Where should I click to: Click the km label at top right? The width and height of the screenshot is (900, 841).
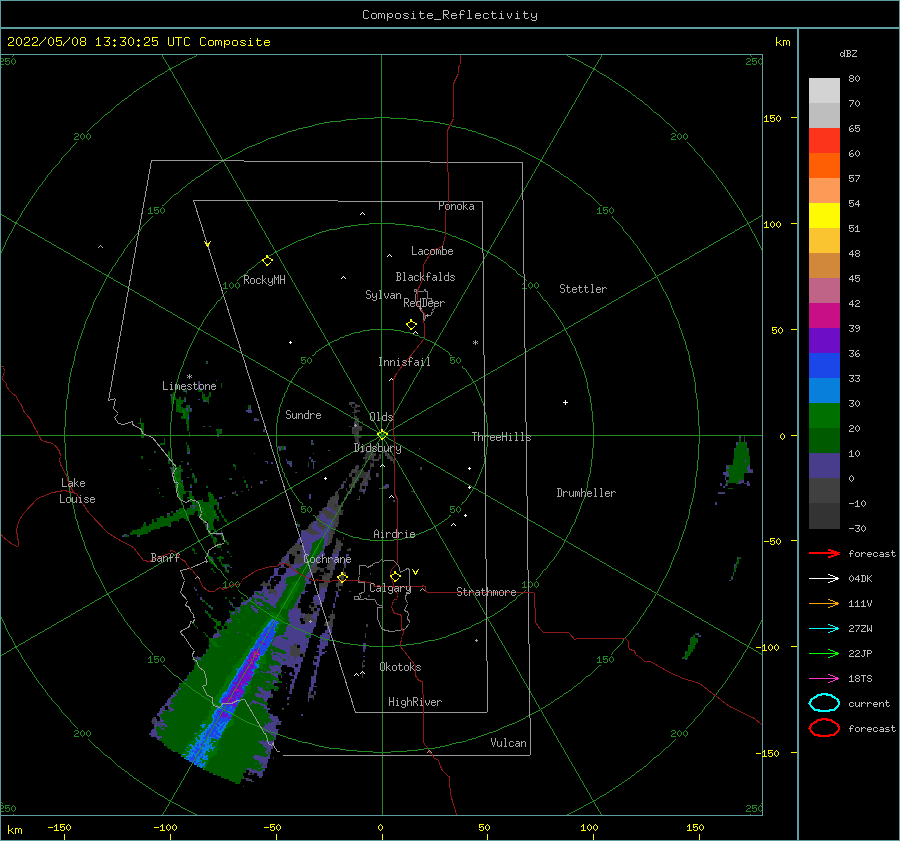(x=783, y=42)
